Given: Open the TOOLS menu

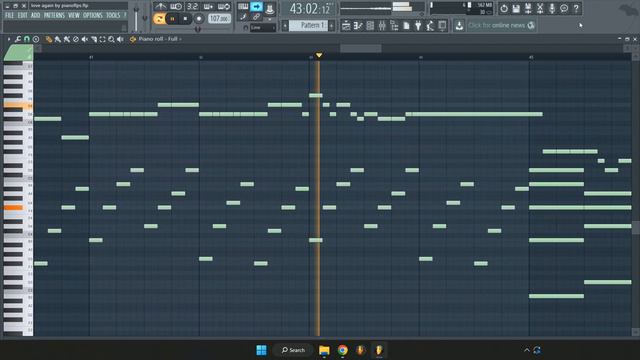Looking at the screenshot, I should tap(113, 16).
